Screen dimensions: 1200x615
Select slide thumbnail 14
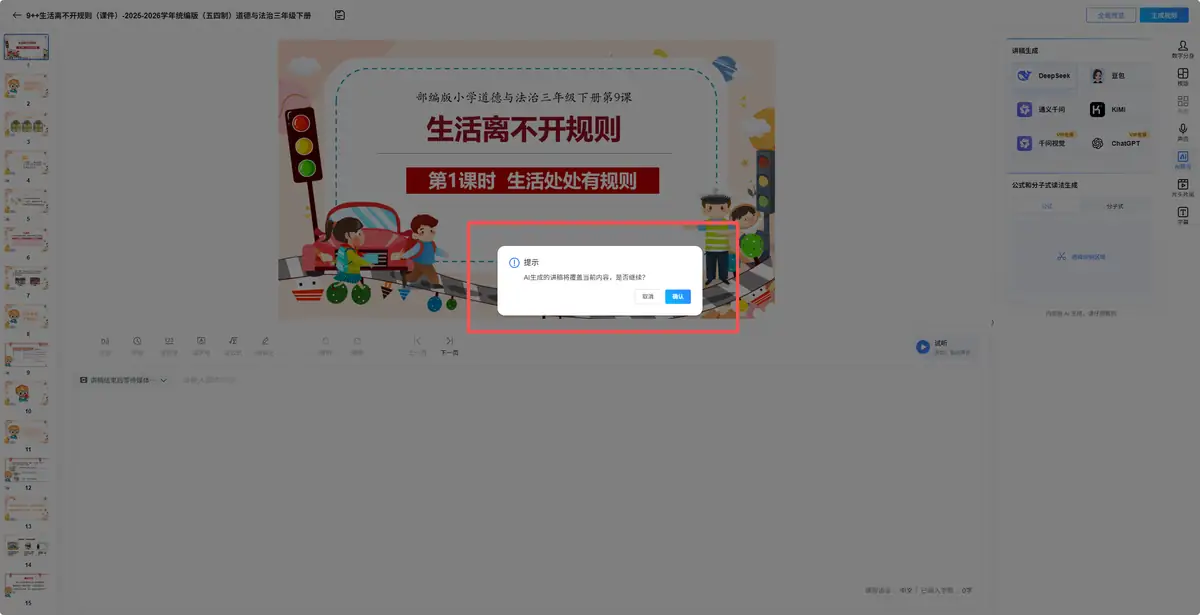tap(26, 548)
